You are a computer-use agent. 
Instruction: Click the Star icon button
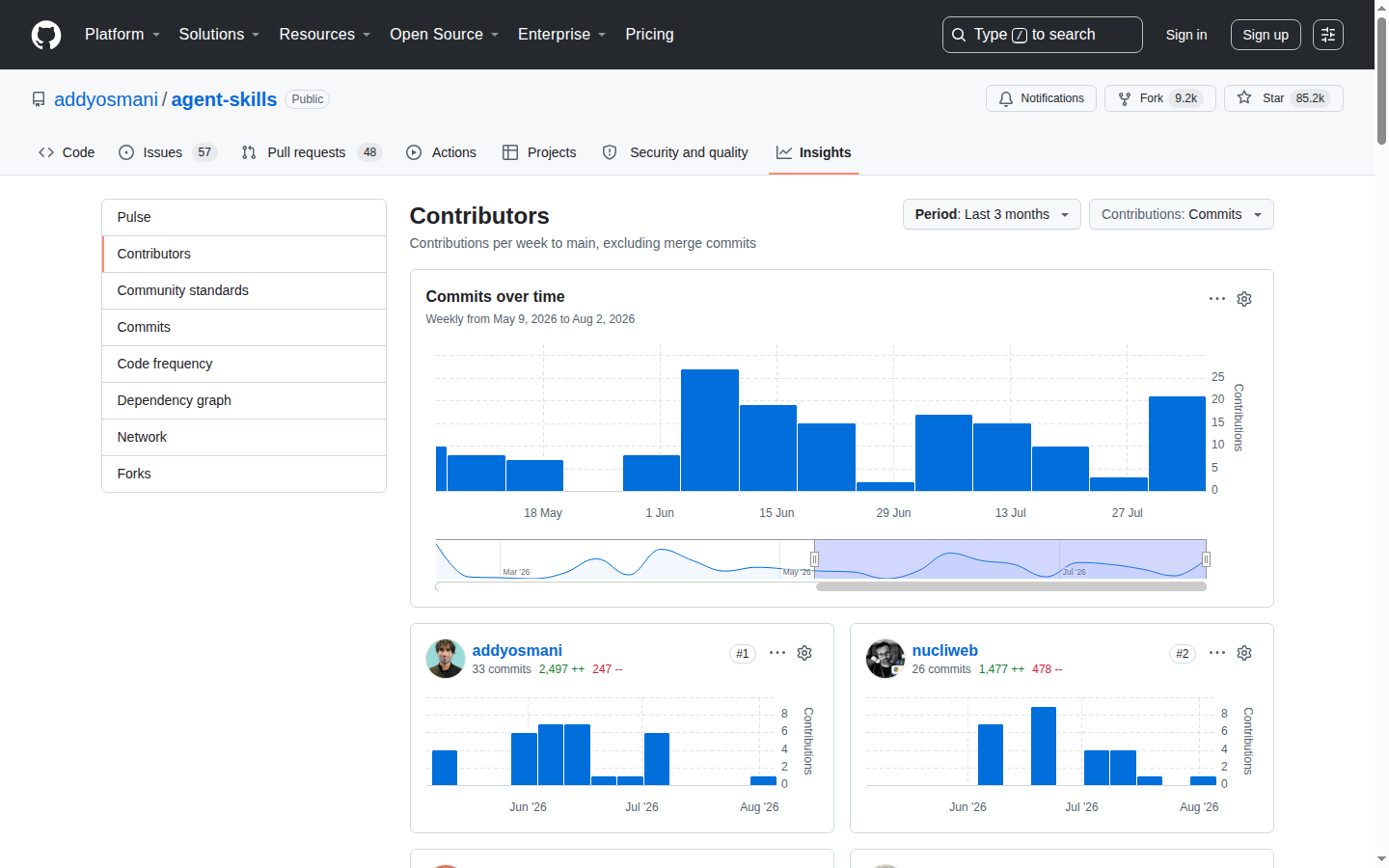tap(1244, 98)
